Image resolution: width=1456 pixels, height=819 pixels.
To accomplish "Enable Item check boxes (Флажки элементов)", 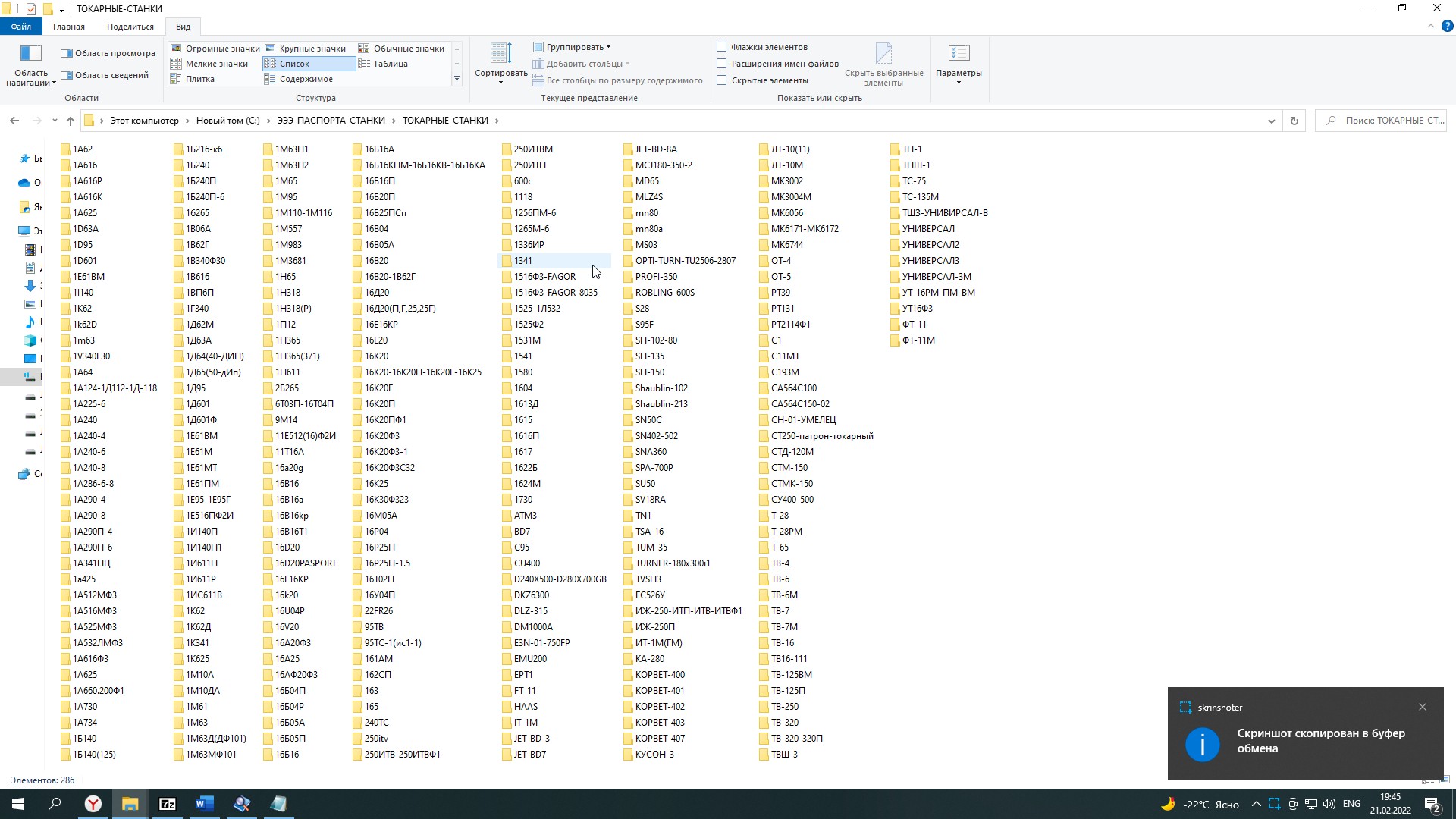I will click(x=722, y=47).
